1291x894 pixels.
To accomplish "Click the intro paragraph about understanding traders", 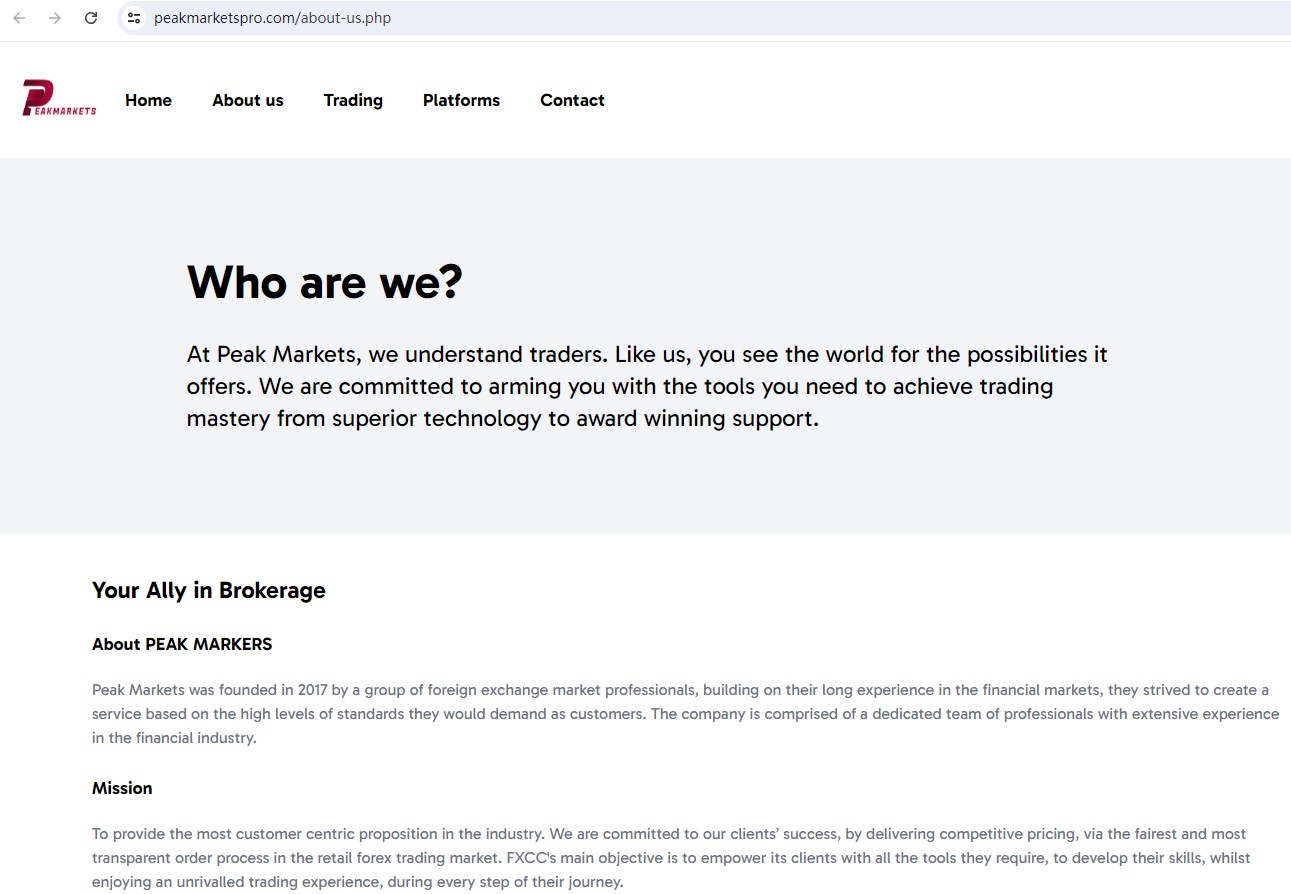I will [646, 386].
